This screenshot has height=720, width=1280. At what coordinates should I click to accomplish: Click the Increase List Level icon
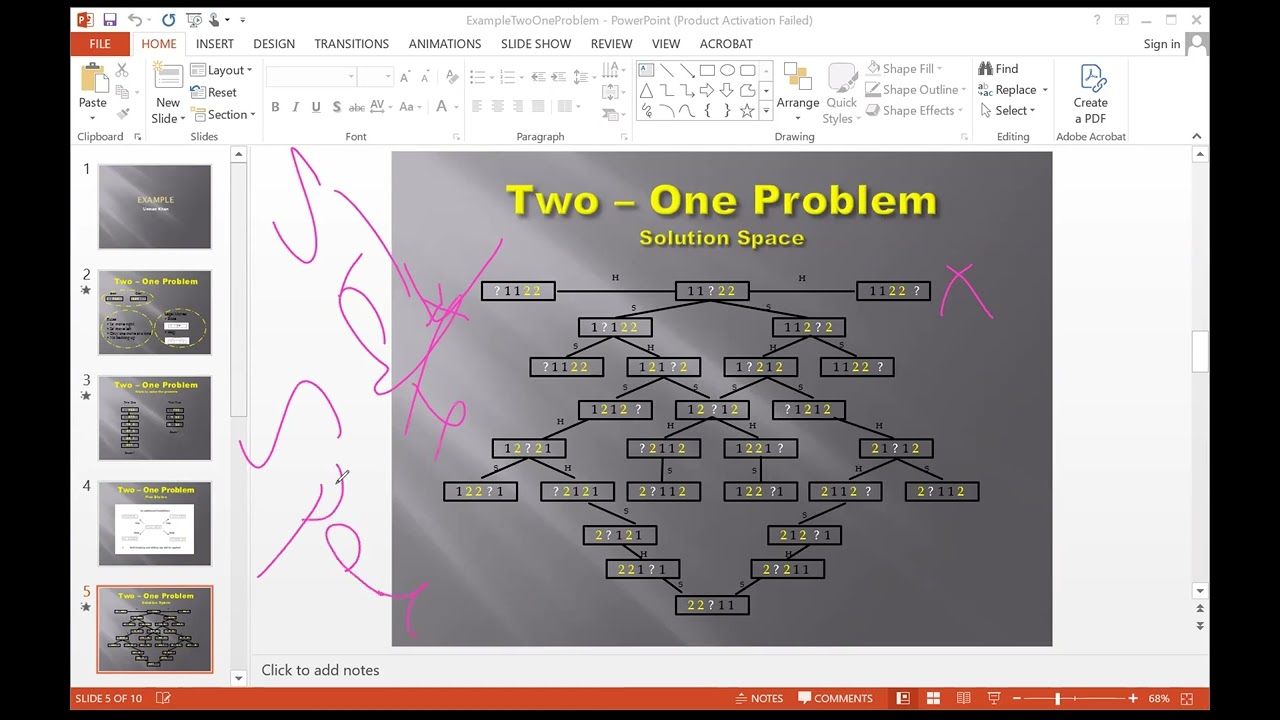(x=559, y=77)
